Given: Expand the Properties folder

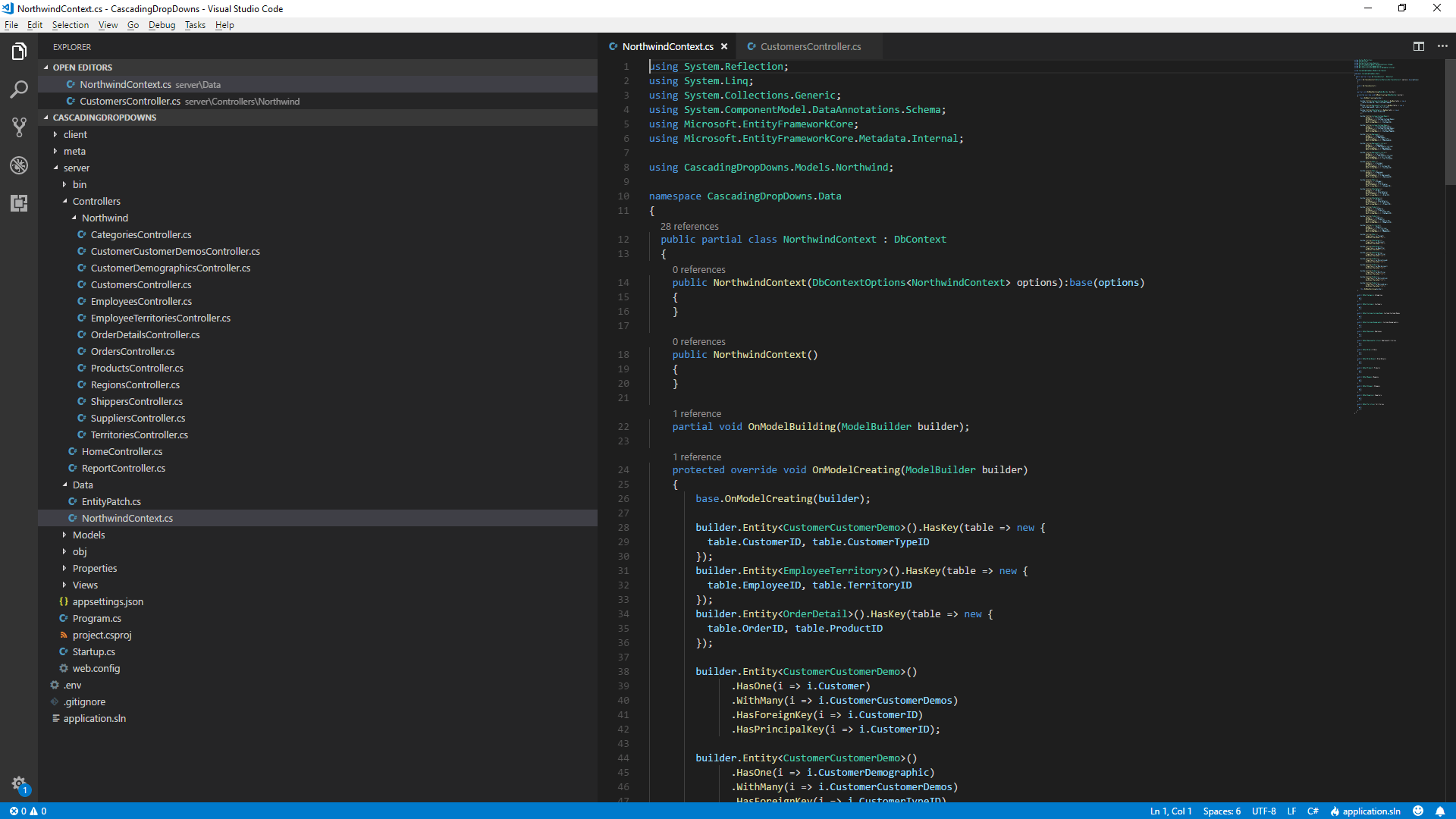Looking at the screenshot, I should point(64,569).
